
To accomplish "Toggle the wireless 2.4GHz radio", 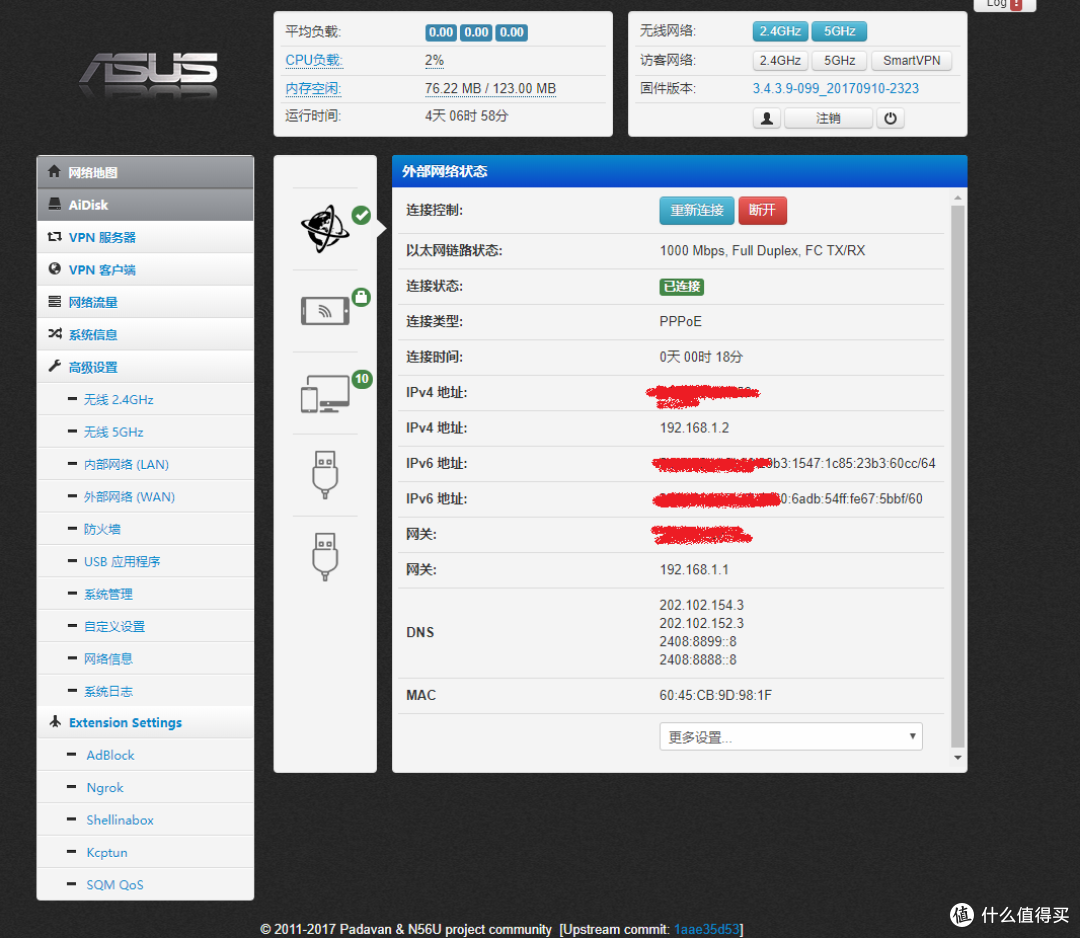I will (x=780, y=31).
